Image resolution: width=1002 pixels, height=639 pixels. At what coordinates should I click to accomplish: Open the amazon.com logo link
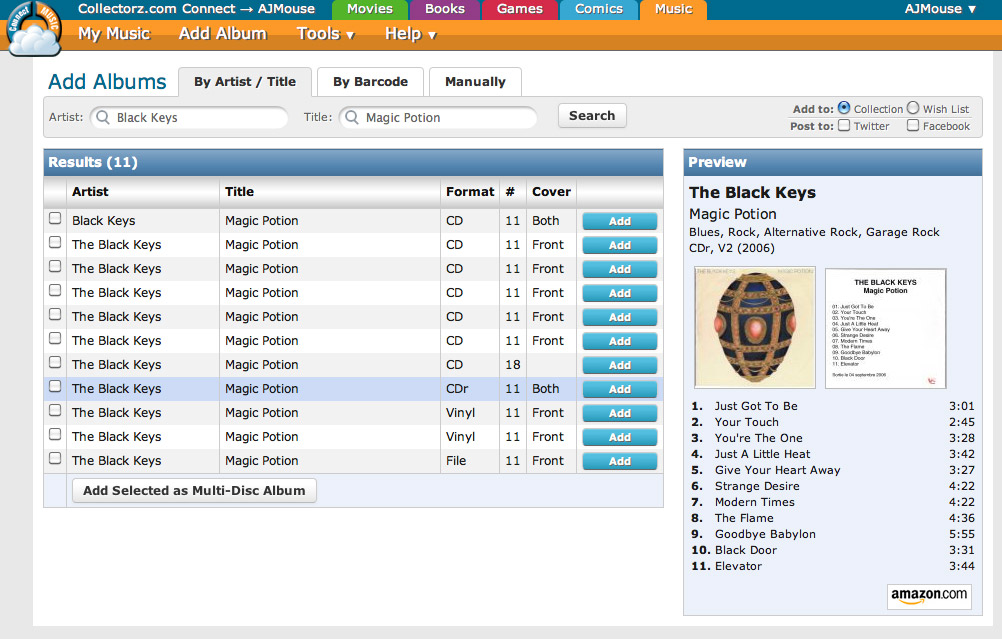929,596
